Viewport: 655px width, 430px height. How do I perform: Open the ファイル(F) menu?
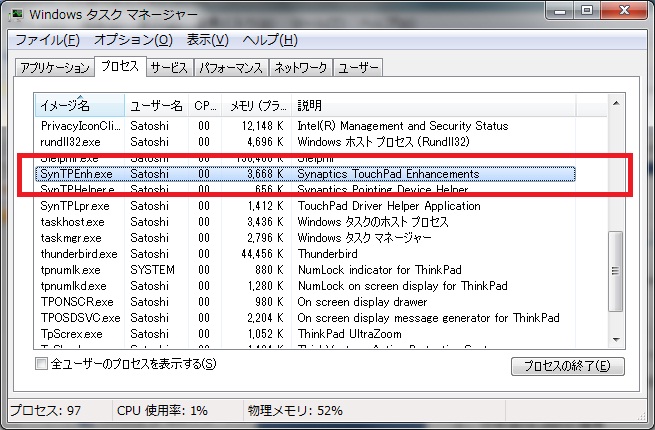coord(47,40)
